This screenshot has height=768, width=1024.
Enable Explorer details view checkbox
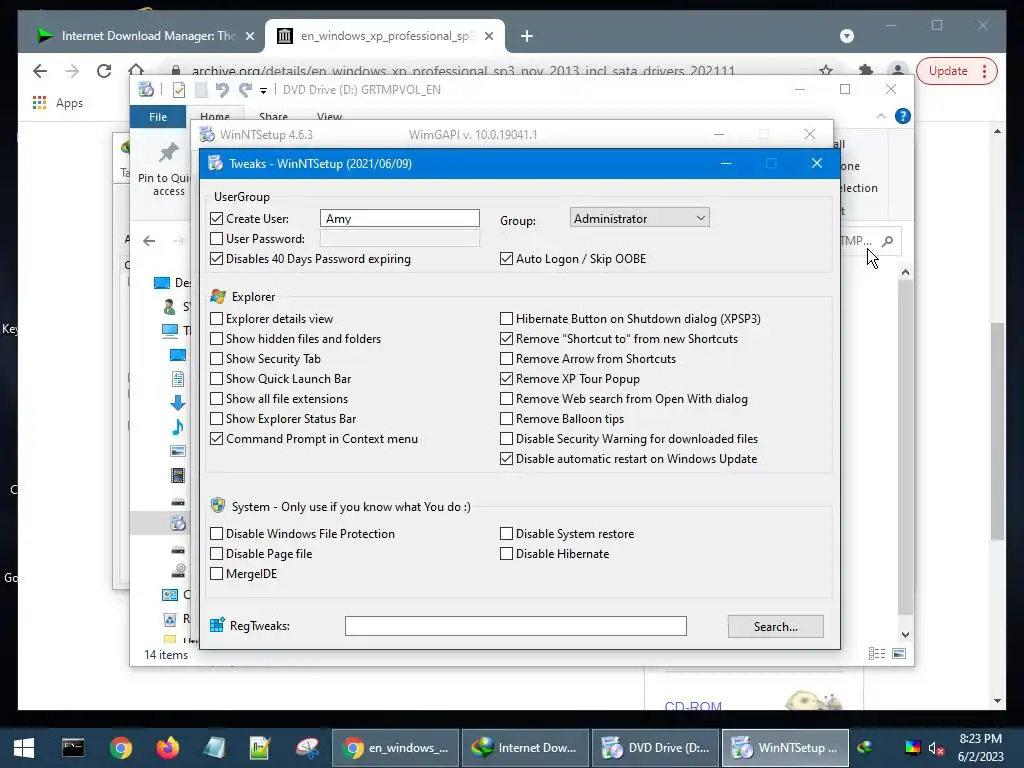coord(217,319)
